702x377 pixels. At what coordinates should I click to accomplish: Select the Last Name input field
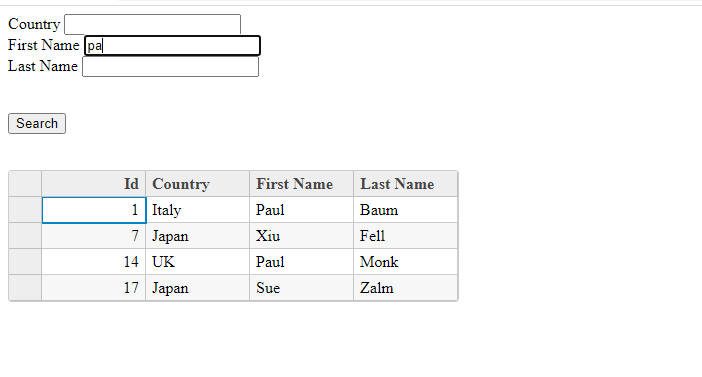(171, 67)
